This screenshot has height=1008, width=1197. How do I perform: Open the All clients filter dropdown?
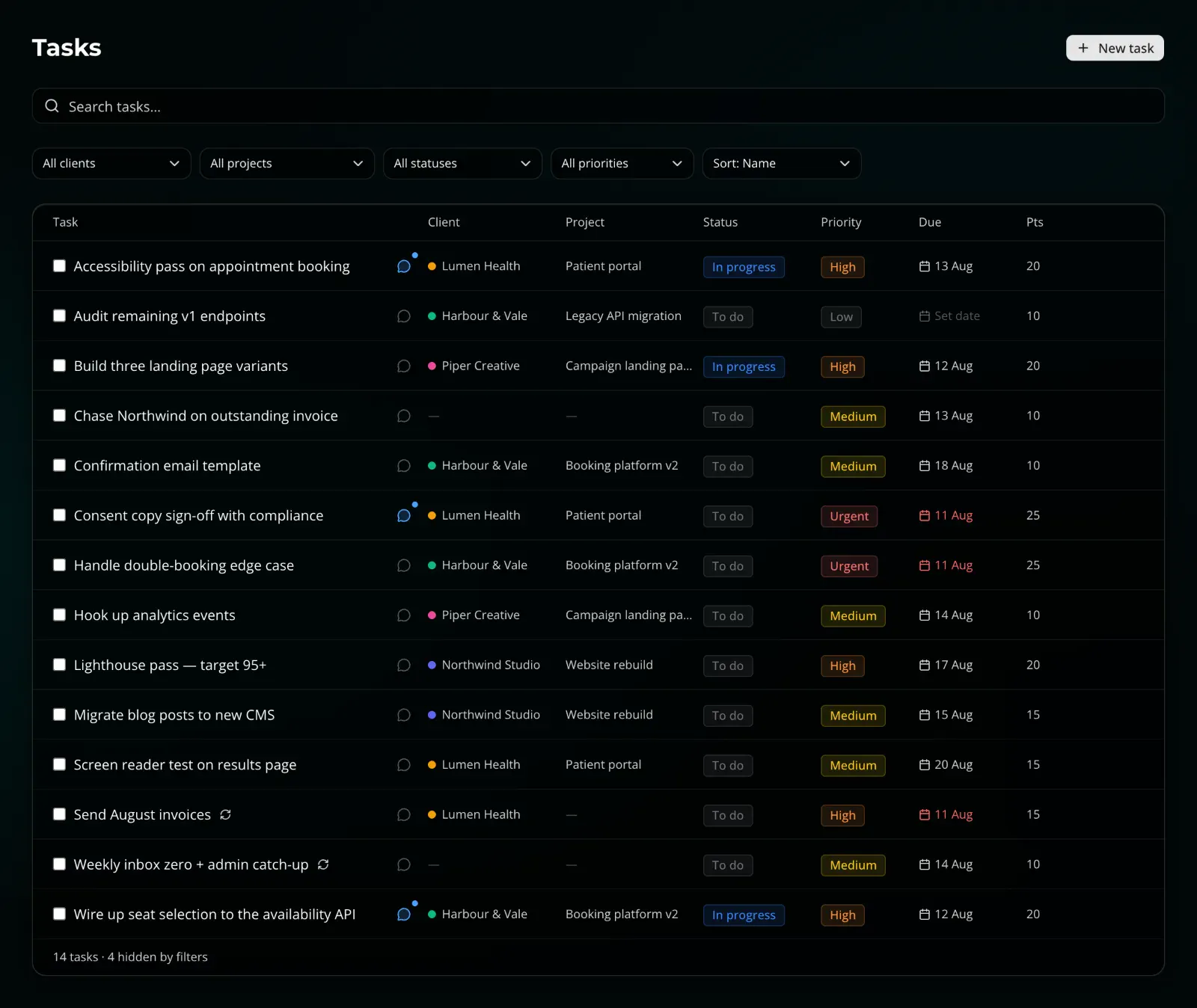111,163
